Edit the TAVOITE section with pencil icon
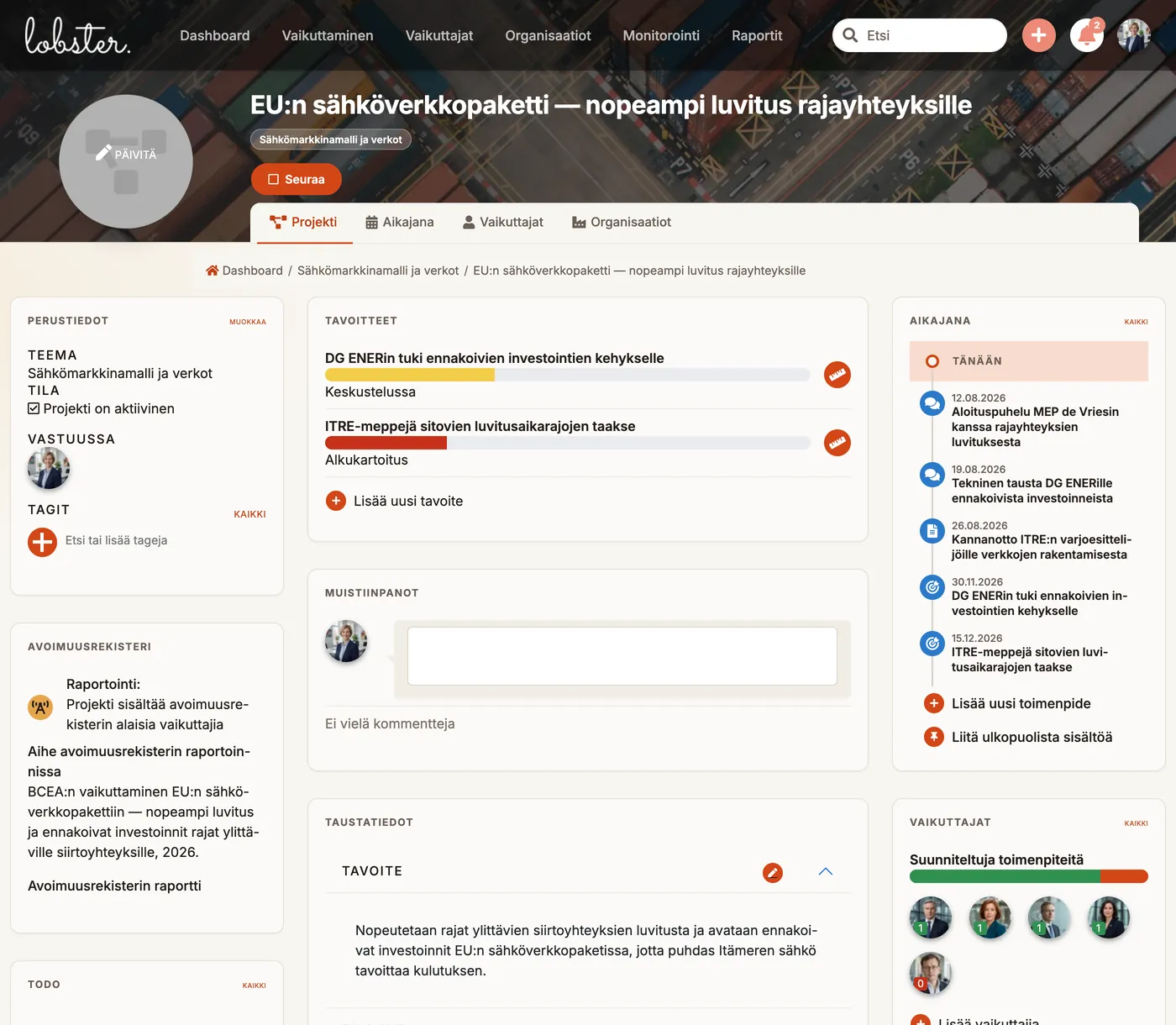1176x1025 pixels. point(773,872)
